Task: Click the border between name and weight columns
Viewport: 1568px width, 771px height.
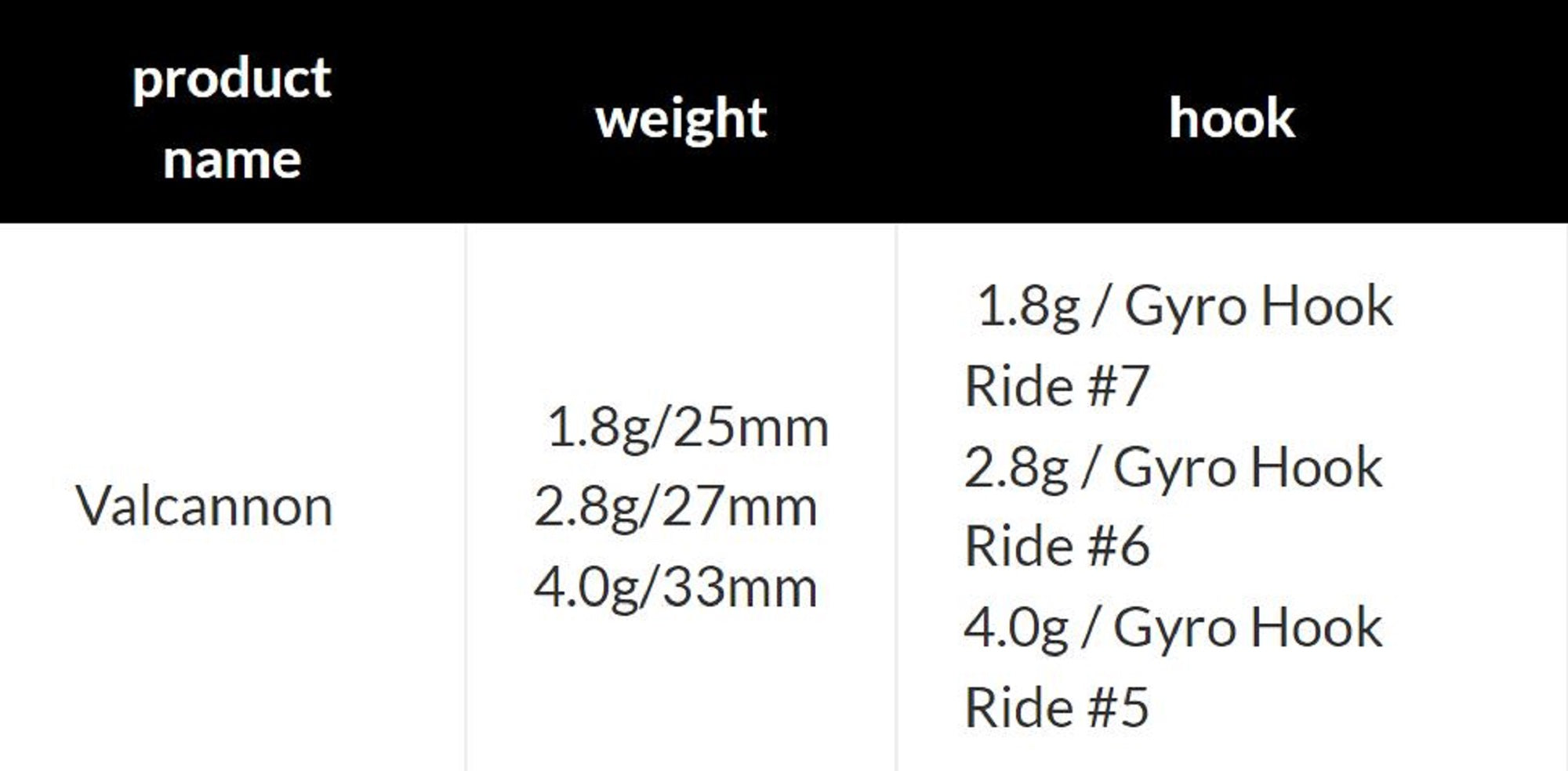Action: click(466, 501)
